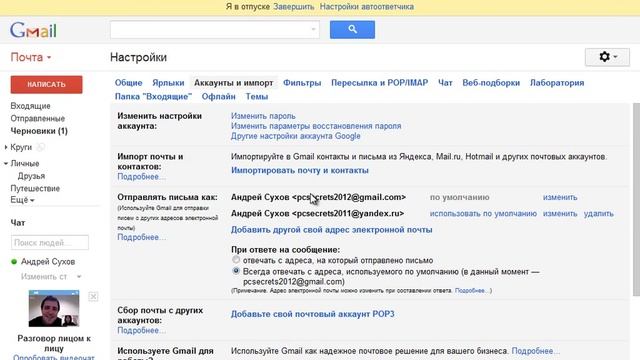Image resolution: width=640 pixels, height=360 pixels.
Task: Click Подробнее under Импорт почты и контактов
Action: (141, 176)
